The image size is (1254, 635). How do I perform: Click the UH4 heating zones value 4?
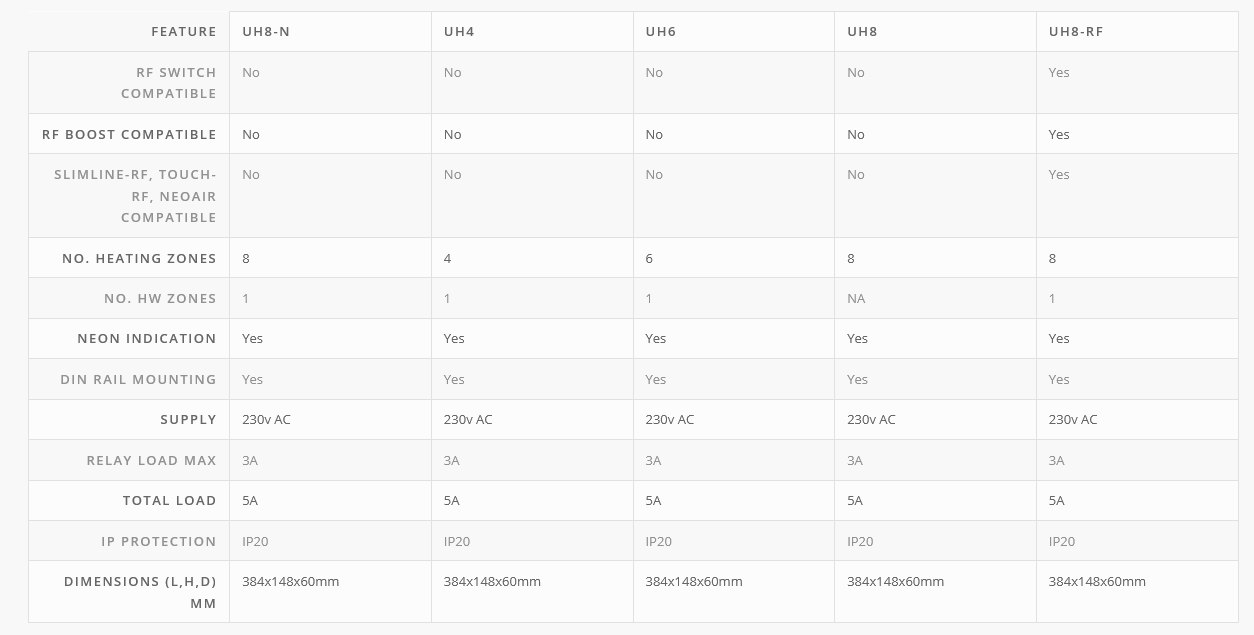pos(448,258)
